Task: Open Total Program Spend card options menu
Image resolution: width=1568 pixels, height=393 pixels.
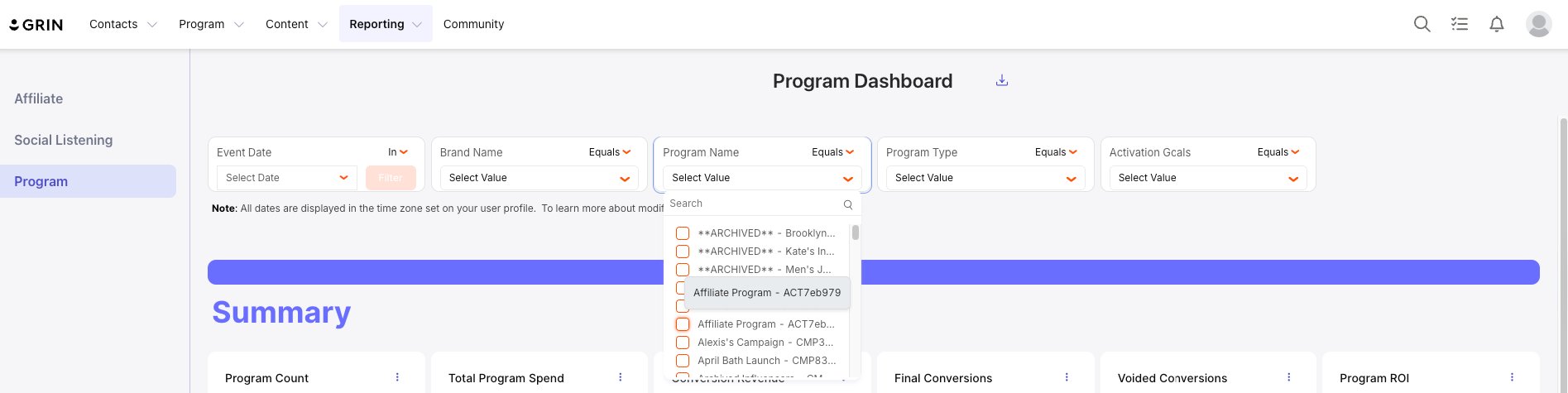Action: pos(621,377)
